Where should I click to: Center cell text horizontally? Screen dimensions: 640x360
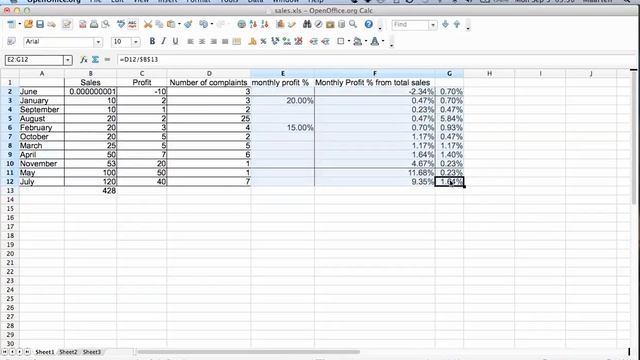(202, 41)
